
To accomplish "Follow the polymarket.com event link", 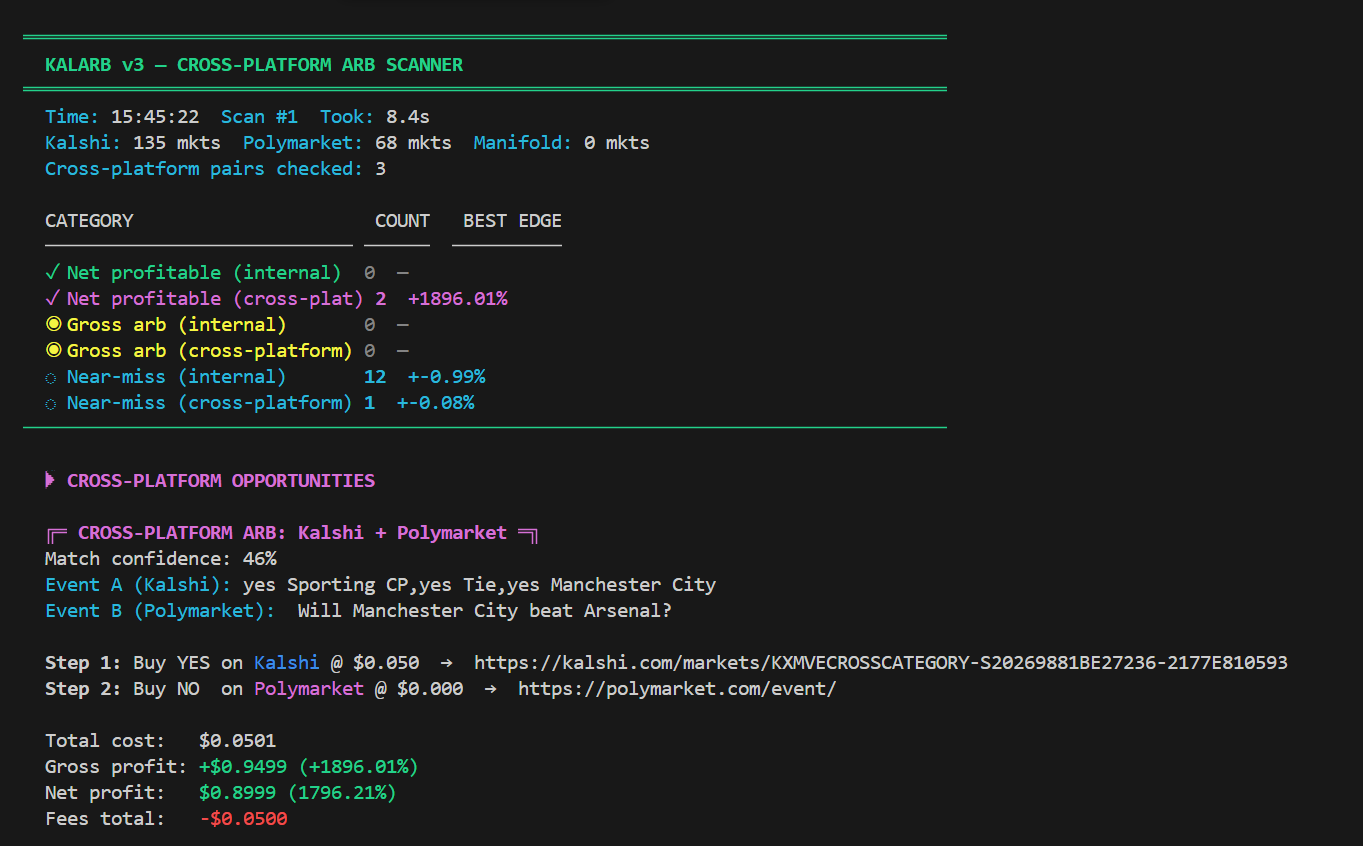I will coord(676,688).
